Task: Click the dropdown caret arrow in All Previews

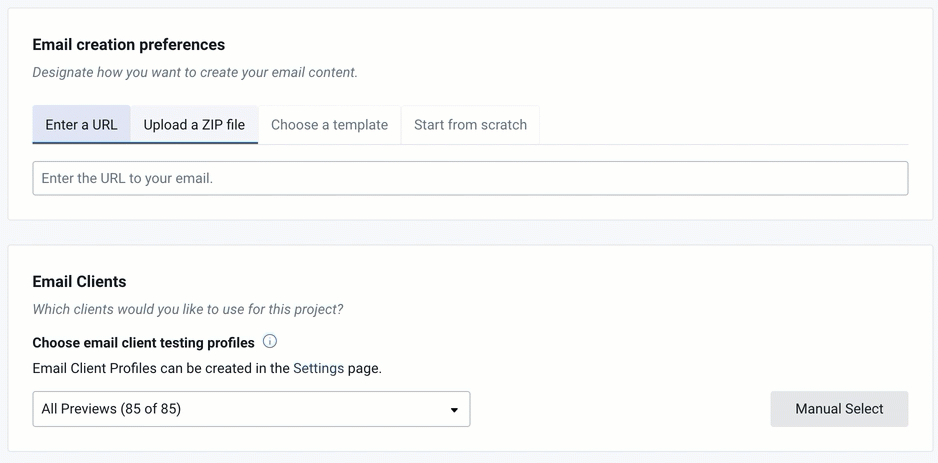Action: click(x=454, y=410)
